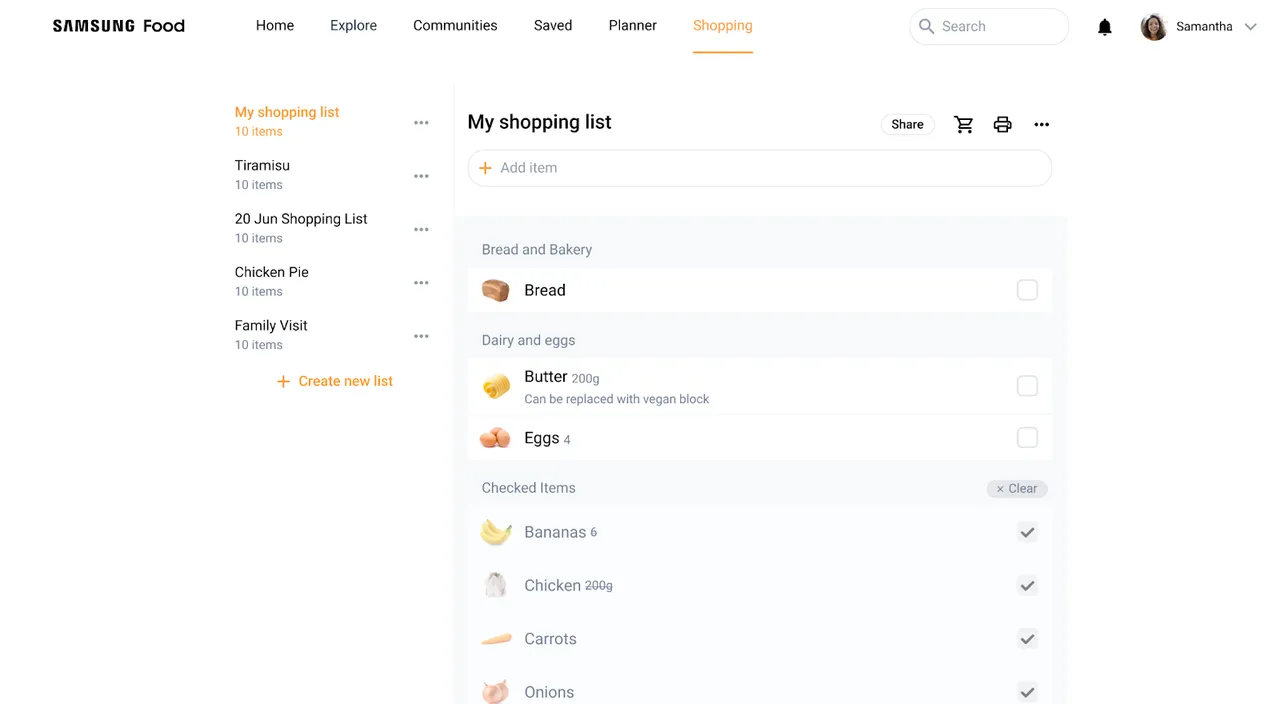This screenshot has height=704, width=1280.
Task: Tick the Butter checkbox
Action: click(1027, 386)
